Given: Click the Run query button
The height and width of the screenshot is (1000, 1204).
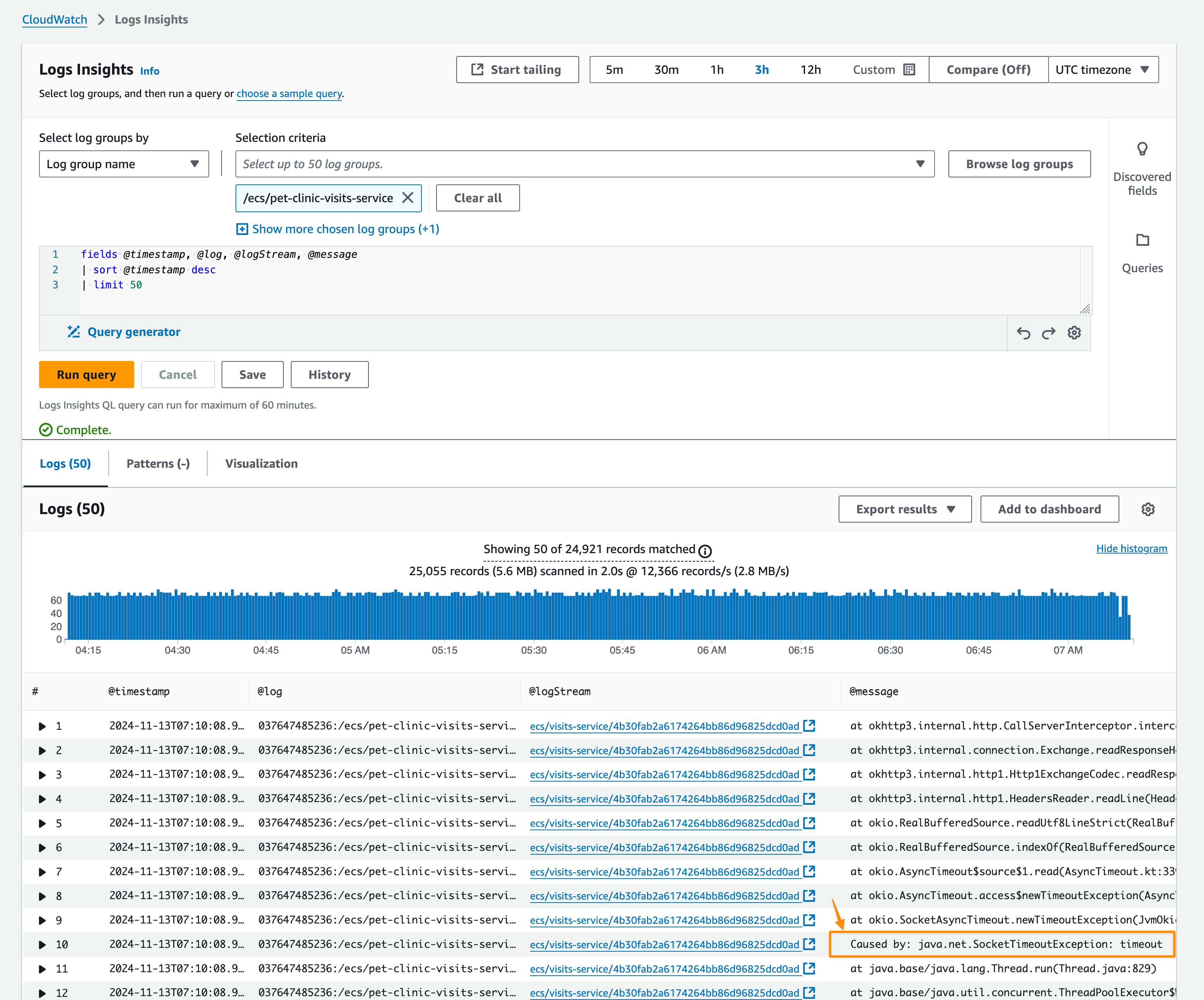Looking at the screenshot, I should [87, 375].
